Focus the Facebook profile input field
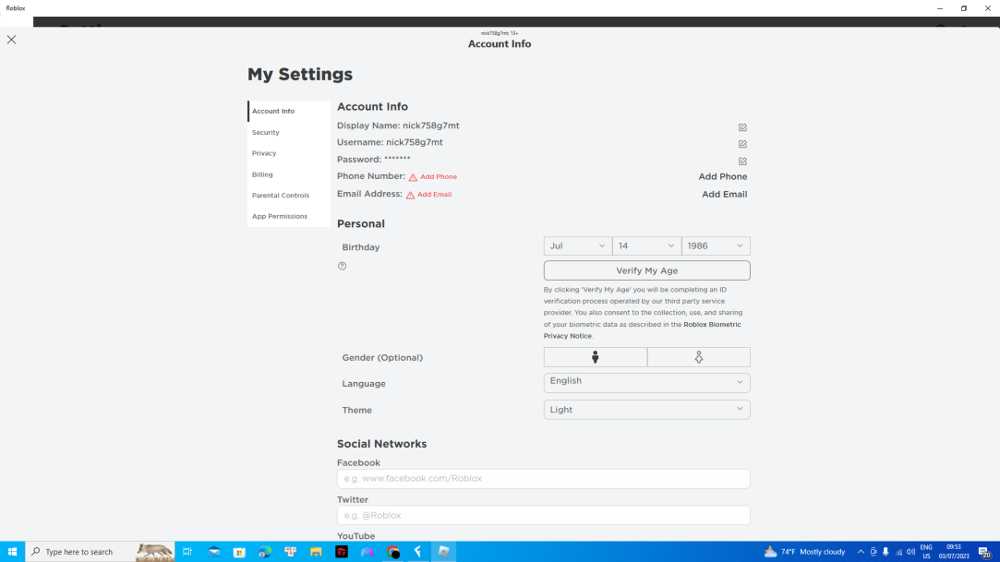 pos(543,478)
